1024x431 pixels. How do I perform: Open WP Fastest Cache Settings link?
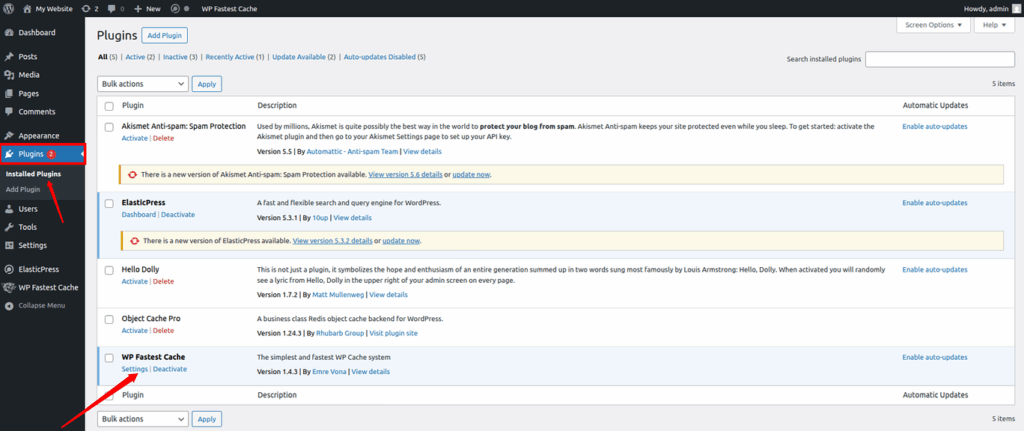[x=135, y=370]
